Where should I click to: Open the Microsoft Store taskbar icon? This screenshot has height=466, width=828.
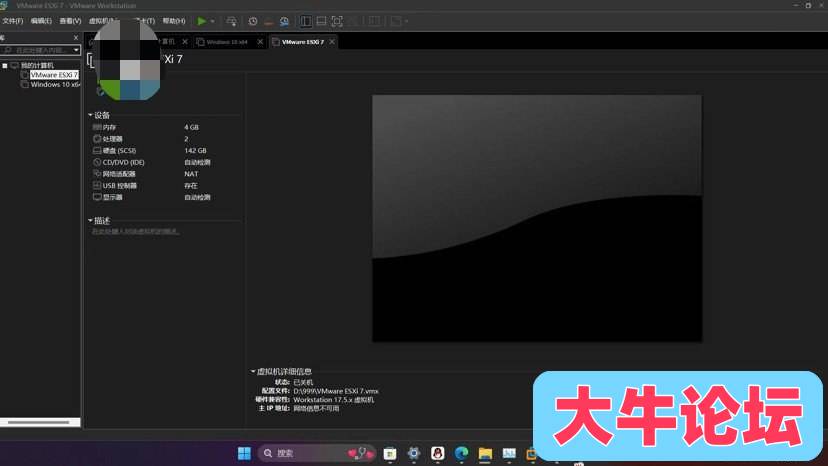click(x=390, y=453)
